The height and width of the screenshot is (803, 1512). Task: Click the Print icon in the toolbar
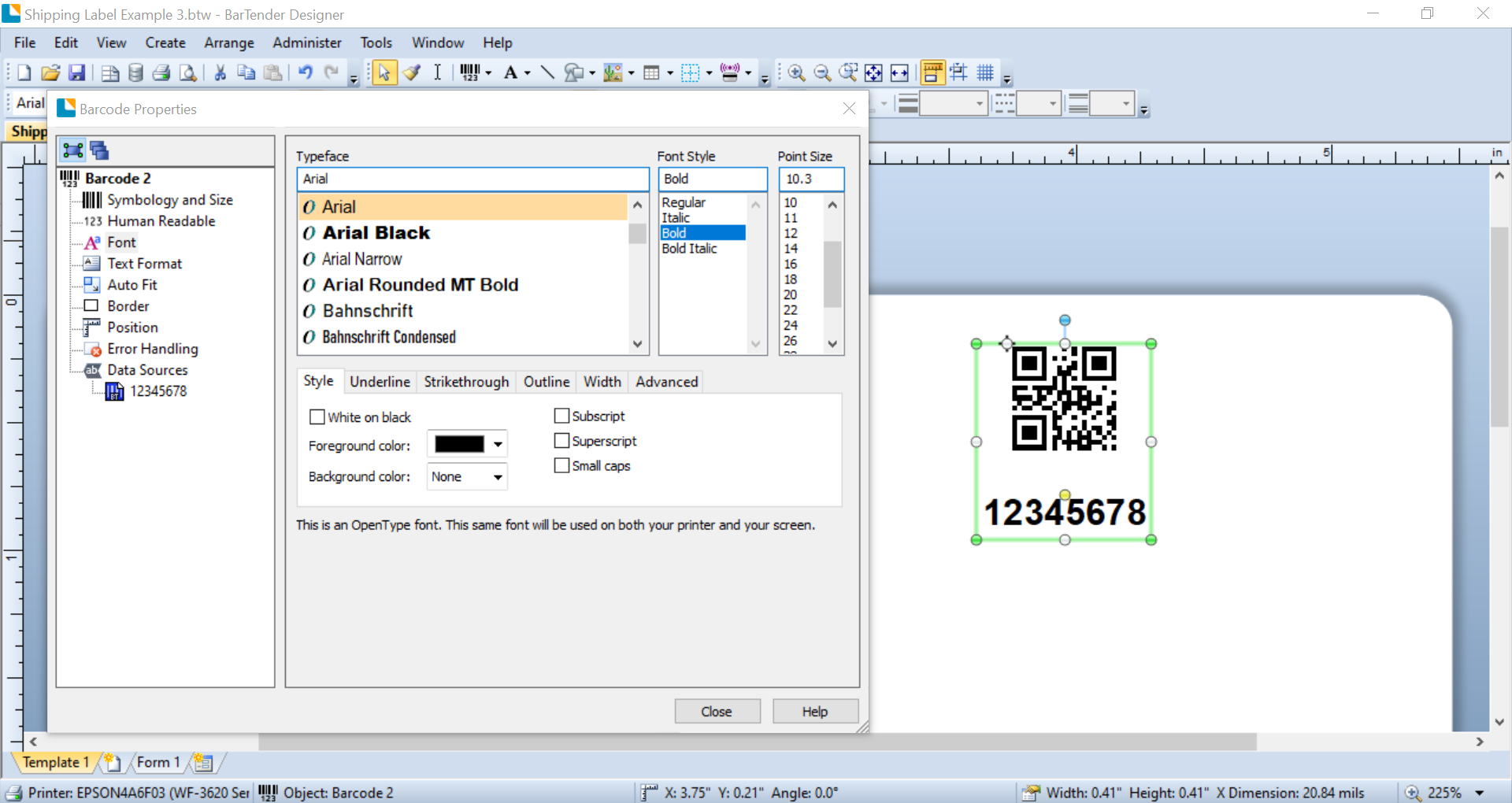[161, 73]
